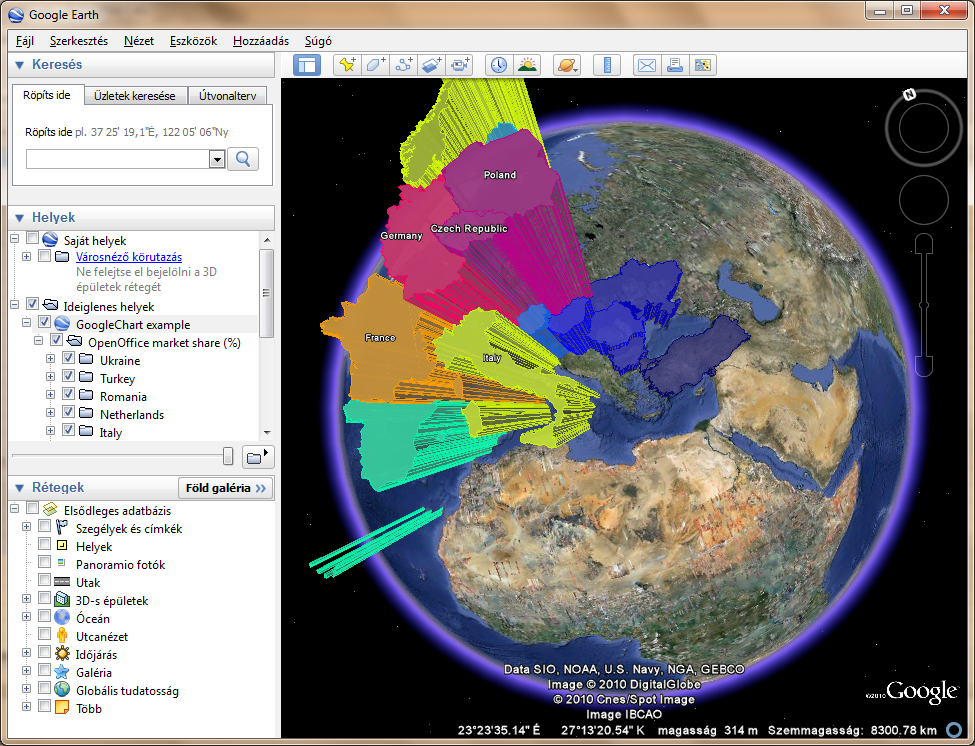975x746 pixels.
Task: Open the Eszközök menu
Action: tap(193, 41)
